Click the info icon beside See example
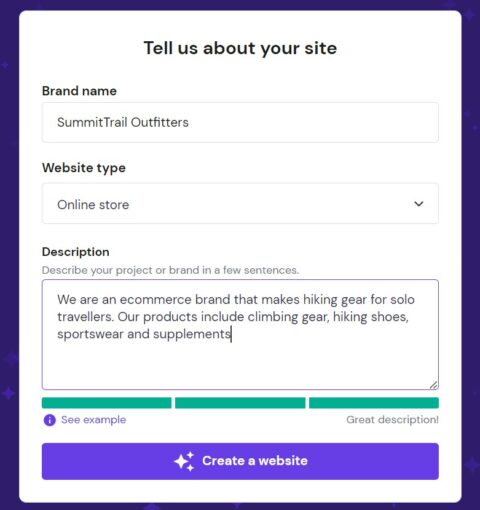The image size is (480, 510). coord(50,420)
